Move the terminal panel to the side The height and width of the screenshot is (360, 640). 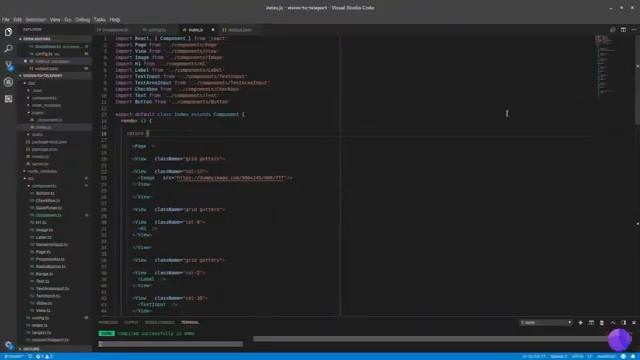click(623, 322)
